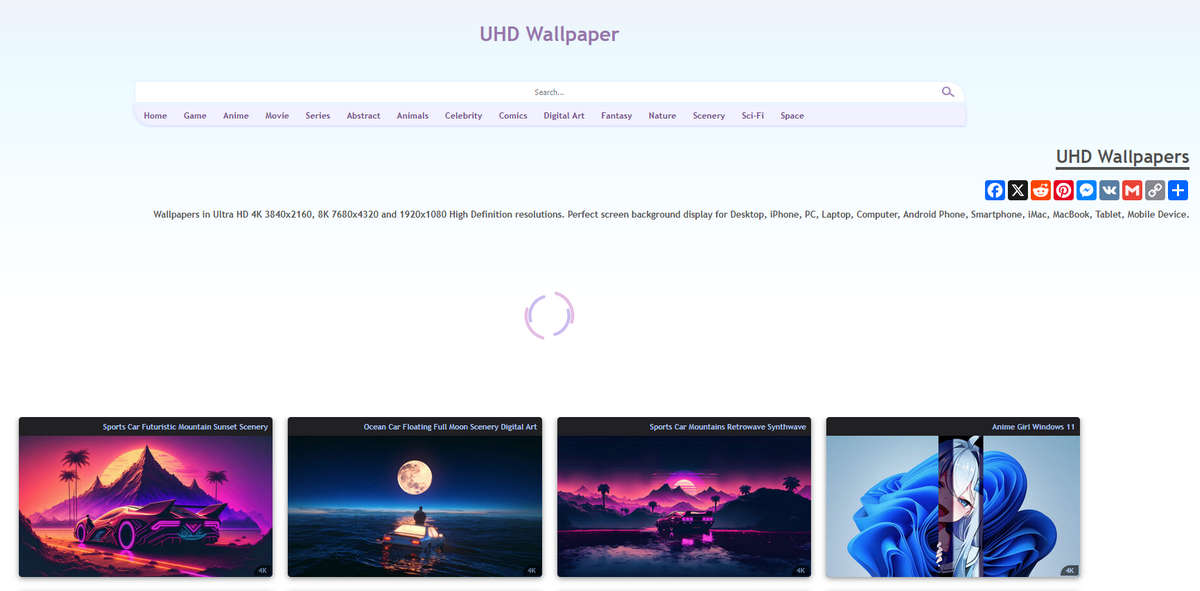1200x591 pixels.
Task: Click the search magnifier icon
Action: tap(948, 92)
